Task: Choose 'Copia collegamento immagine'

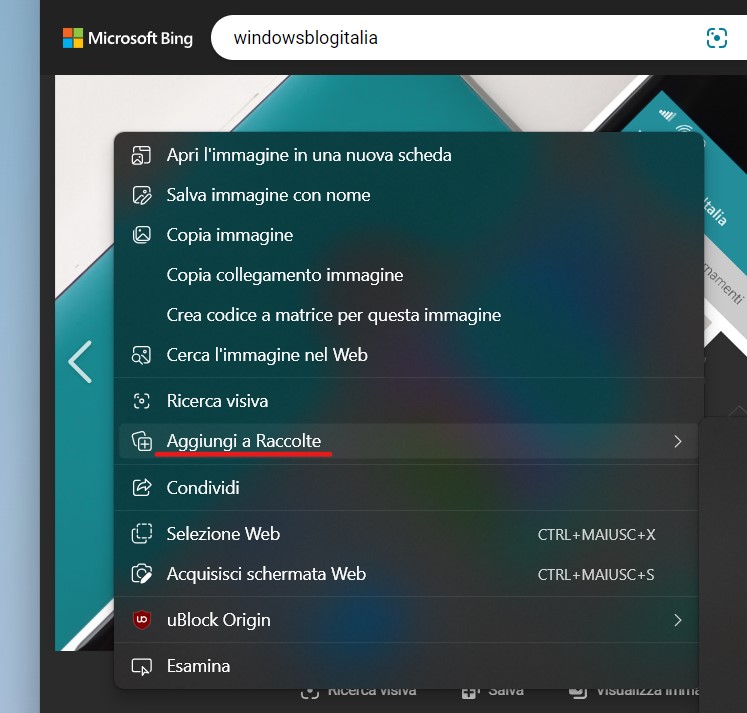Action: point(409,275)
